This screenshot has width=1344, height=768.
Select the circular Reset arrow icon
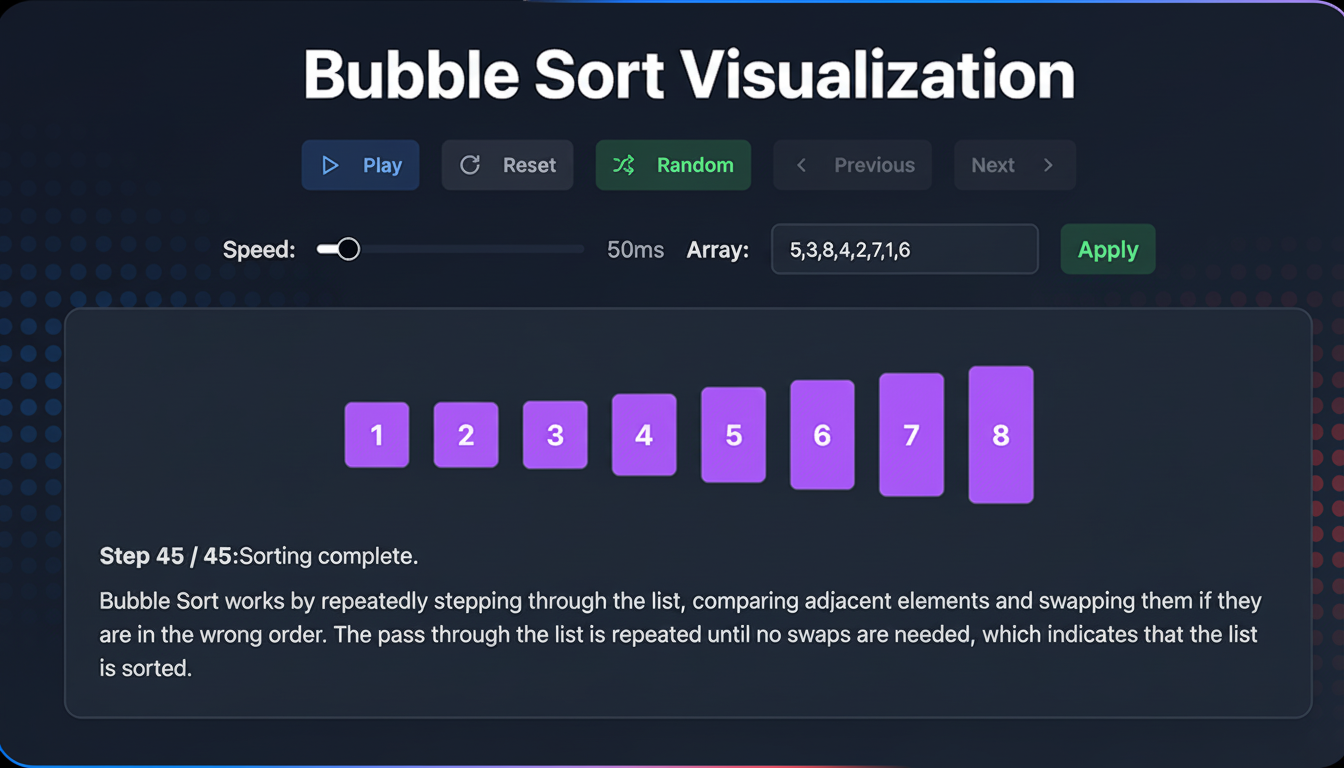470,165
